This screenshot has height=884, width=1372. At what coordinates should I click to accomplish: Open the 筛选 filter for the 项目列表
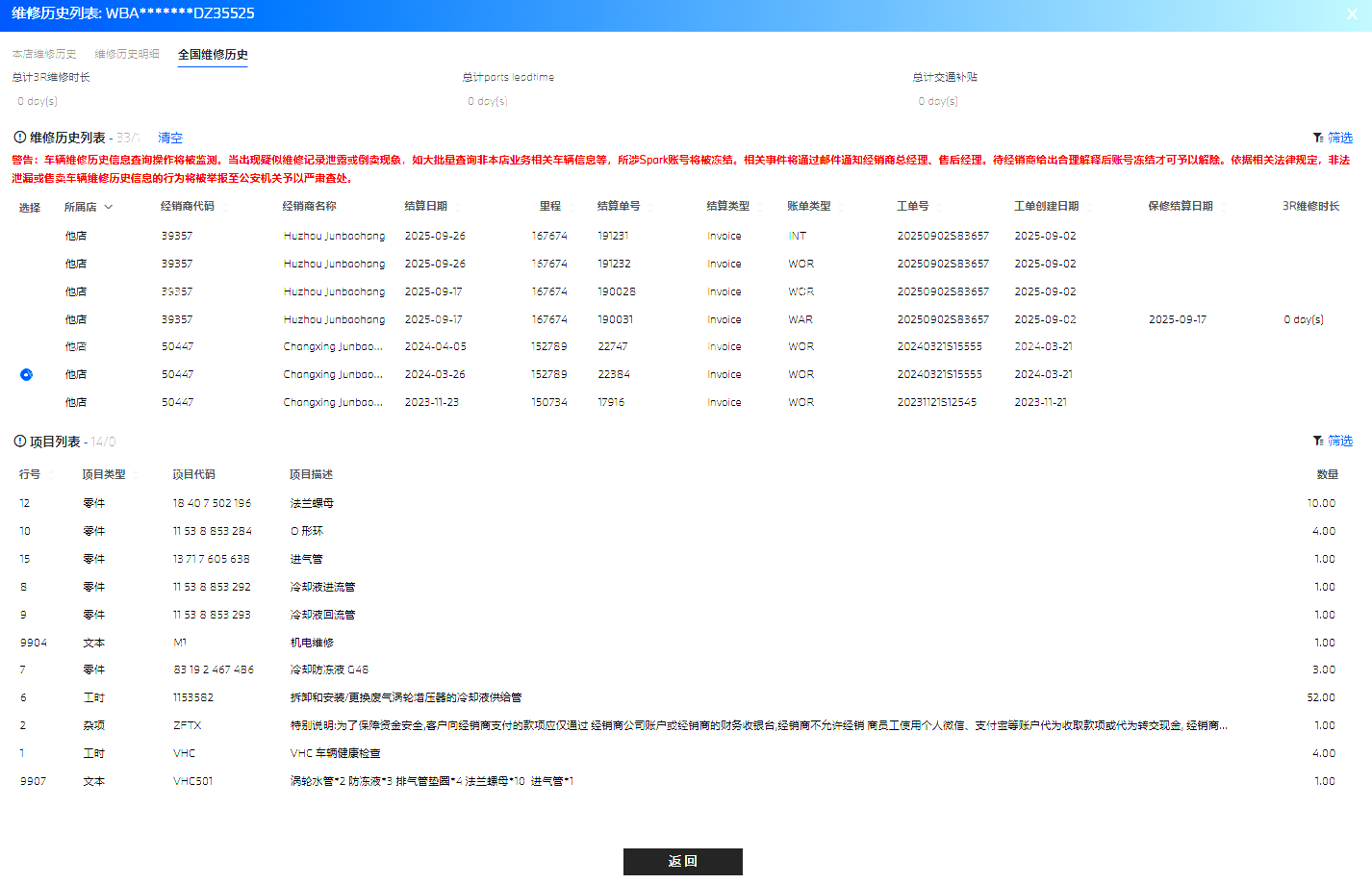click(x=1333, y=441)
